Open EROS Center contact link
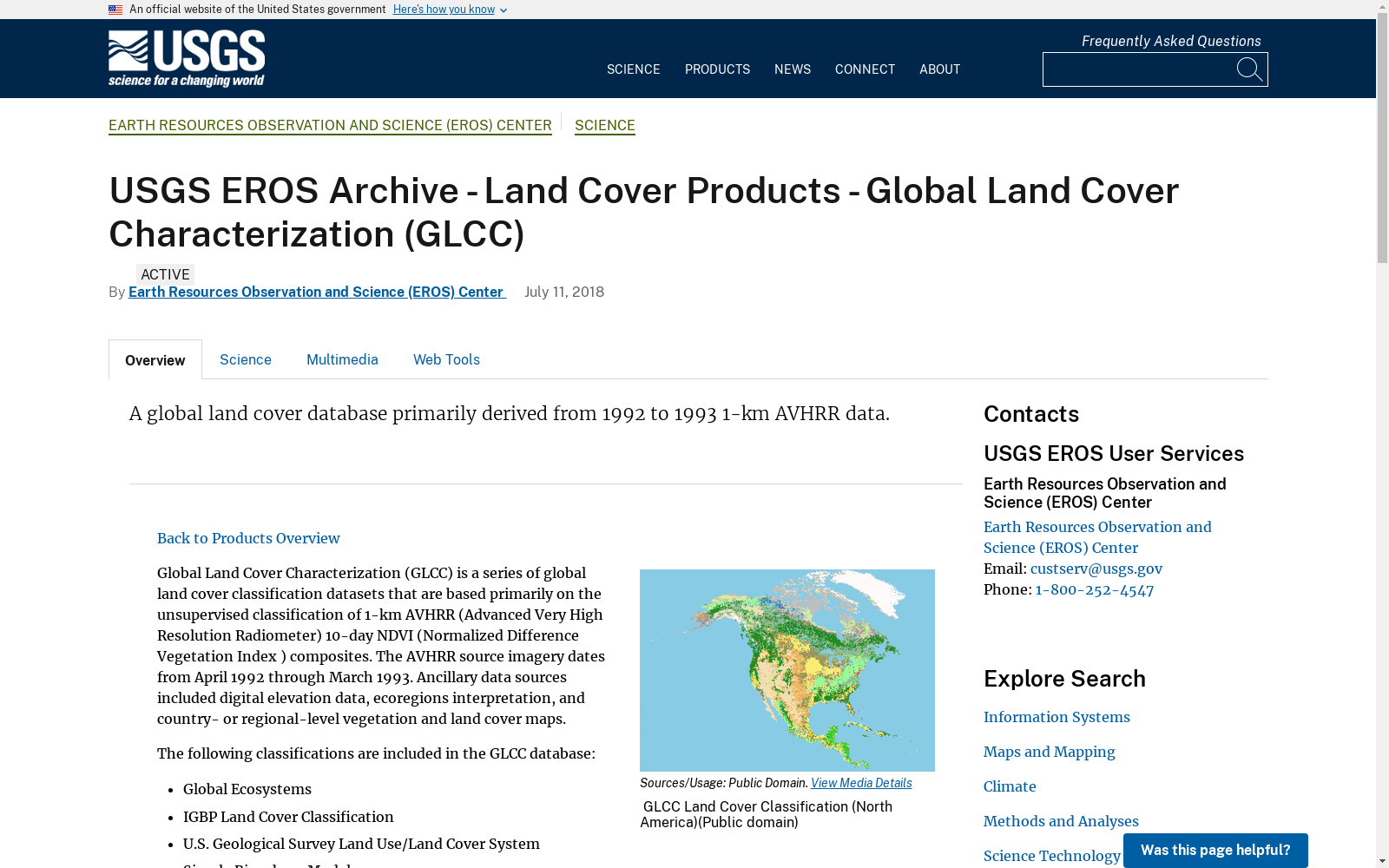 point(1097,537)
